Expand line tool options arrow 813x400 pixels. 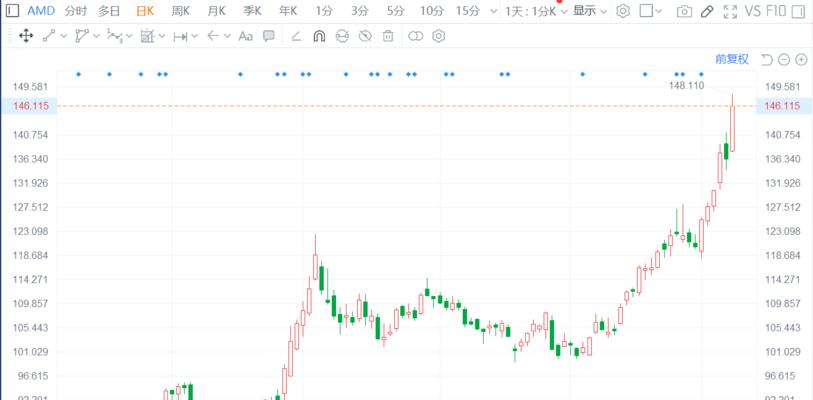(x=64, y=36)
